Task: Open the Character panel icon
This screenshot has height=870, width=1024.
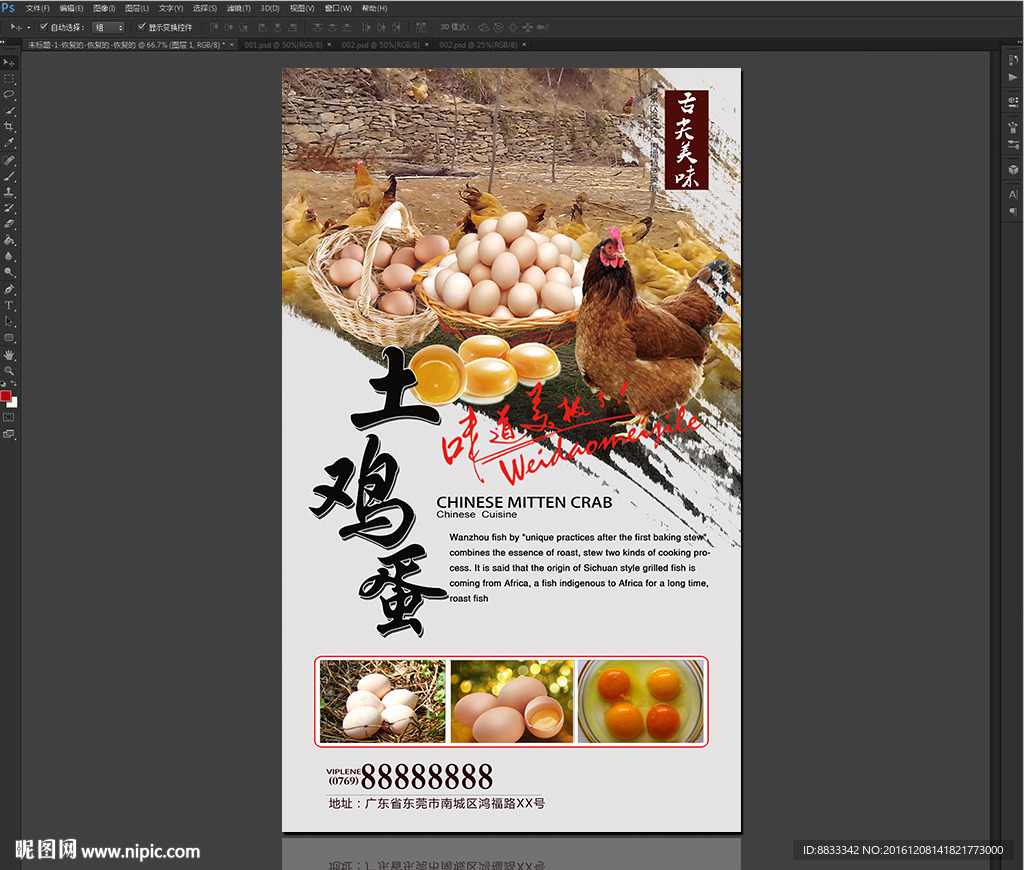Action: (1013, 195)
